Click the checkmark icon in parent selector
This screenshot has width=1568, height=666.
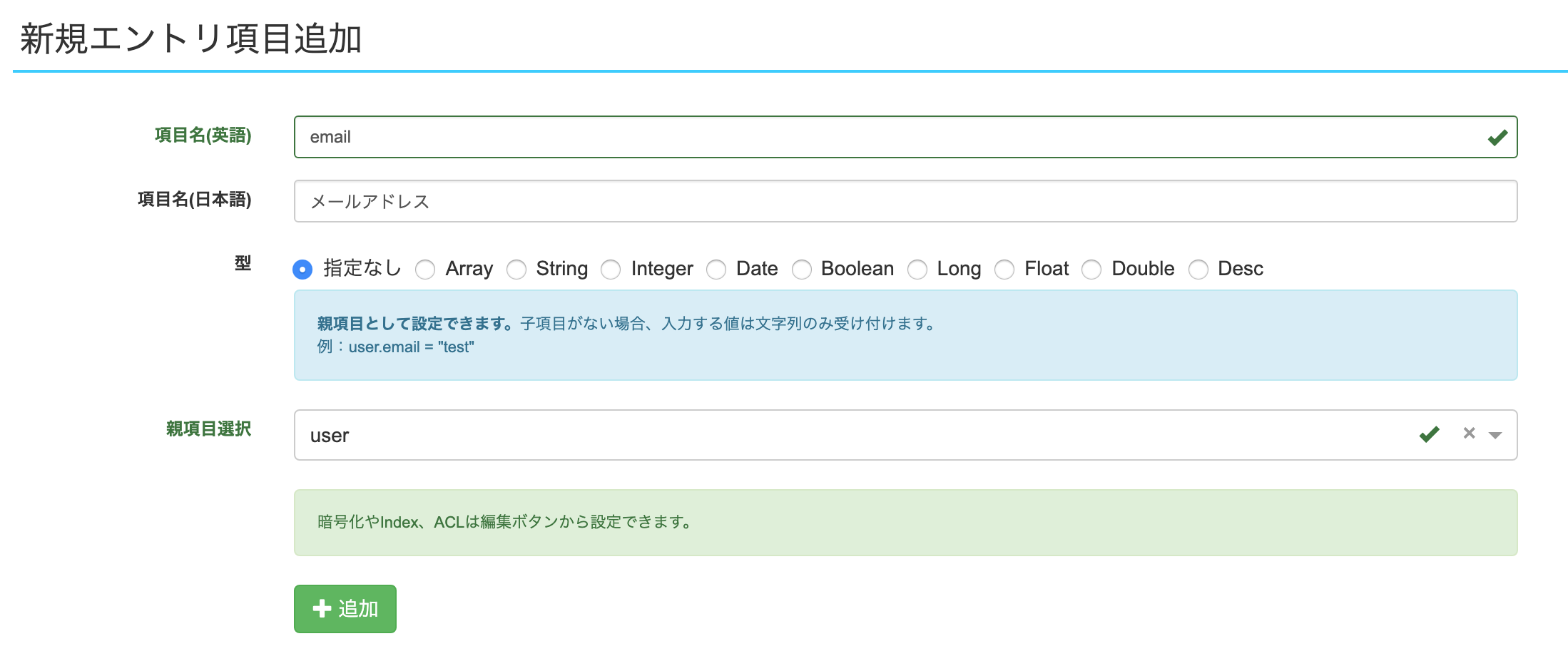coord(1429,434)
